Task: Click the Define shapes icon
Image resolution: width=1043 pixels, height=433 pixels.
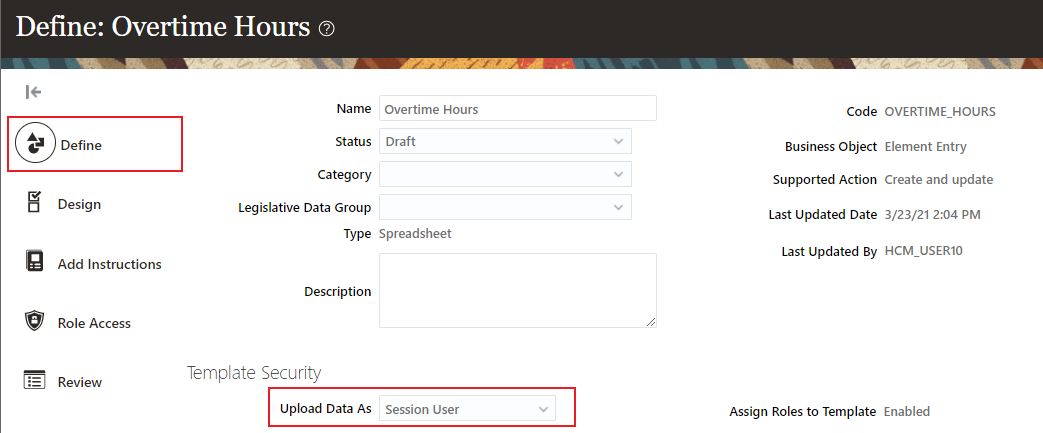Action: 36,145
